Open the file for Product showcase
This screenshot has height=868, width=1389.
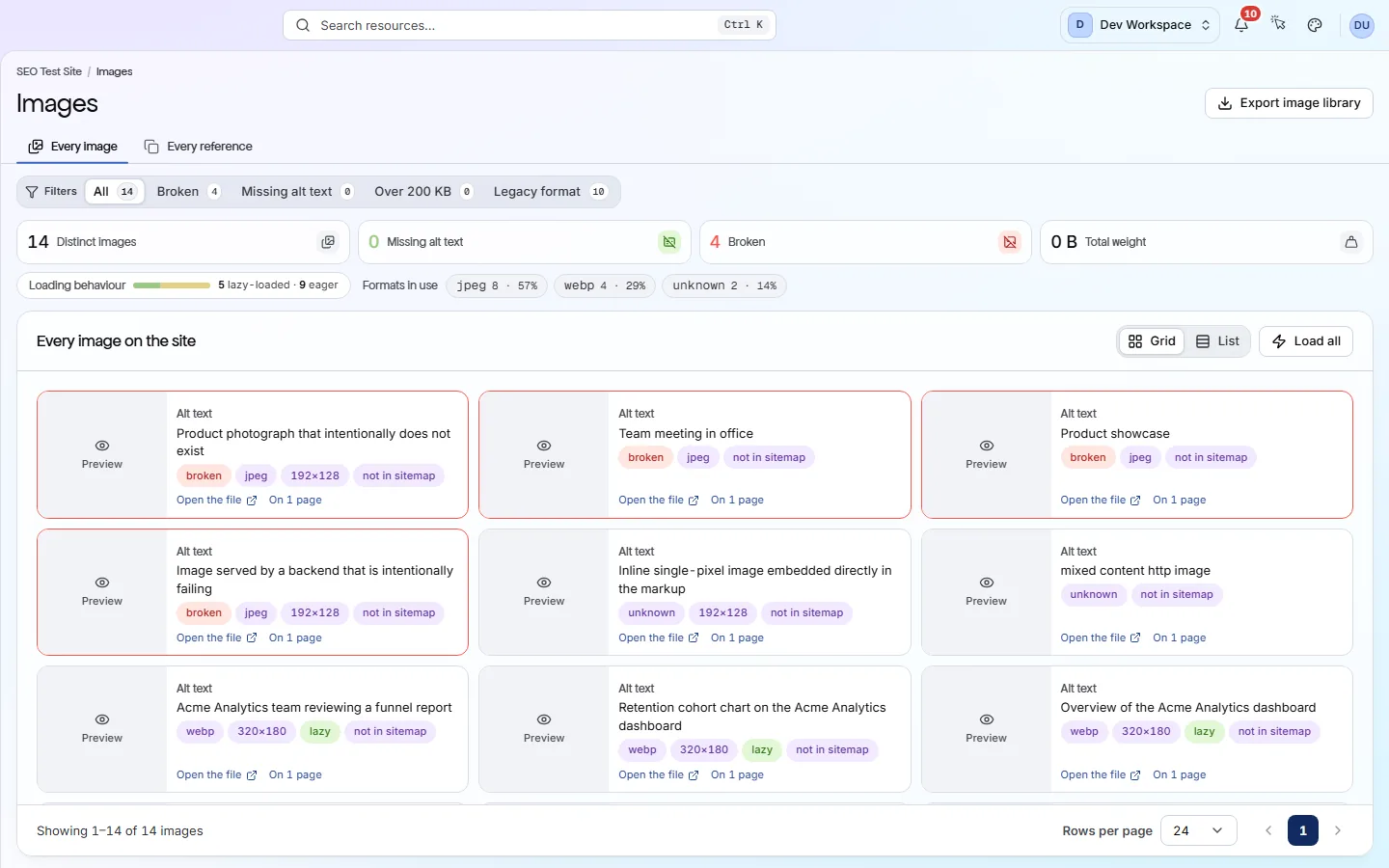tap(1101, 500)
